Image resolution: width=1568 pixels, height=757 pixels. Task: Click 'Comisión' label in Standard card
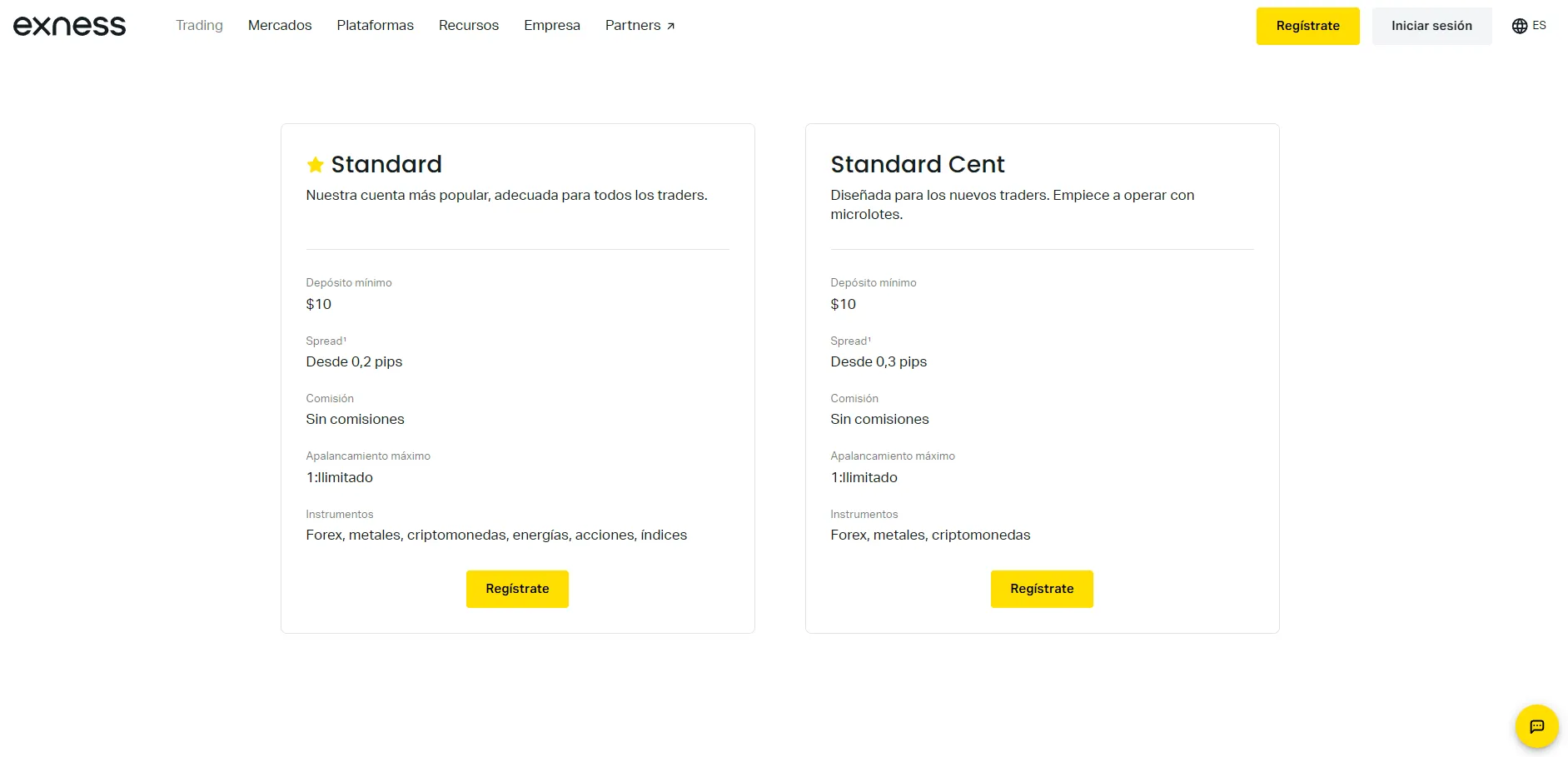(x=330, y=398)
